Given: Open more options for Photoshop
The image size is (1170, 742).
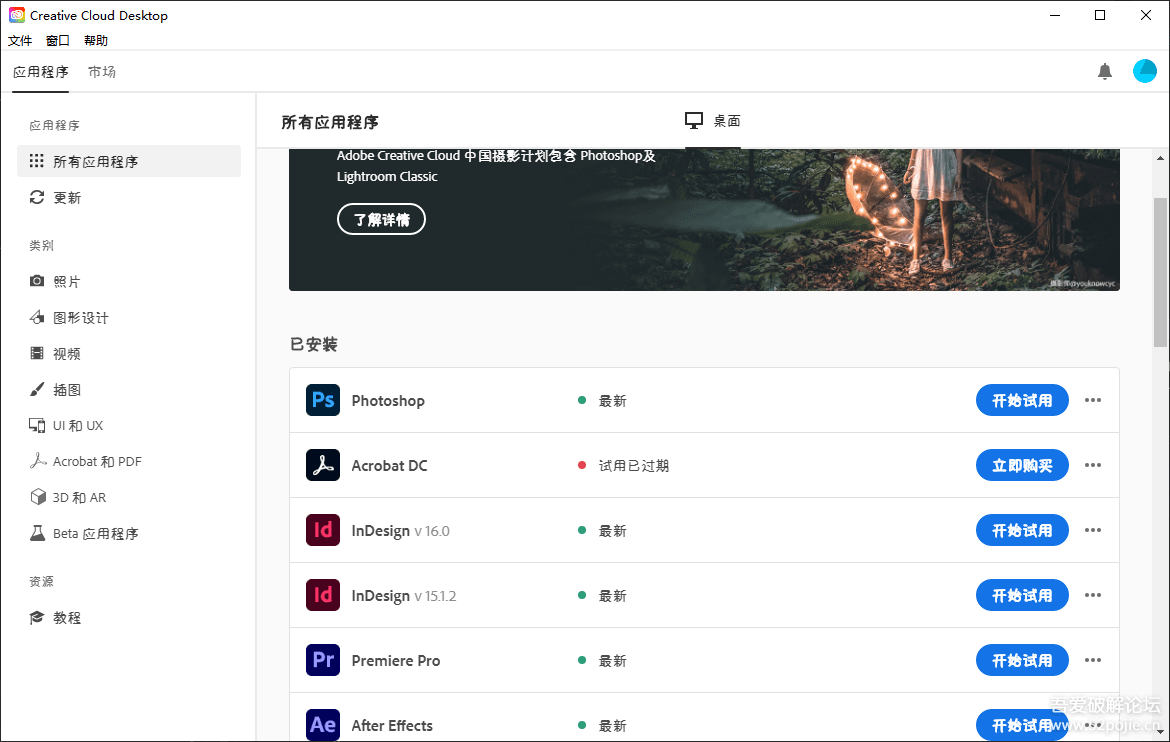Looking at the screenshot, I should click(1092, 400).
